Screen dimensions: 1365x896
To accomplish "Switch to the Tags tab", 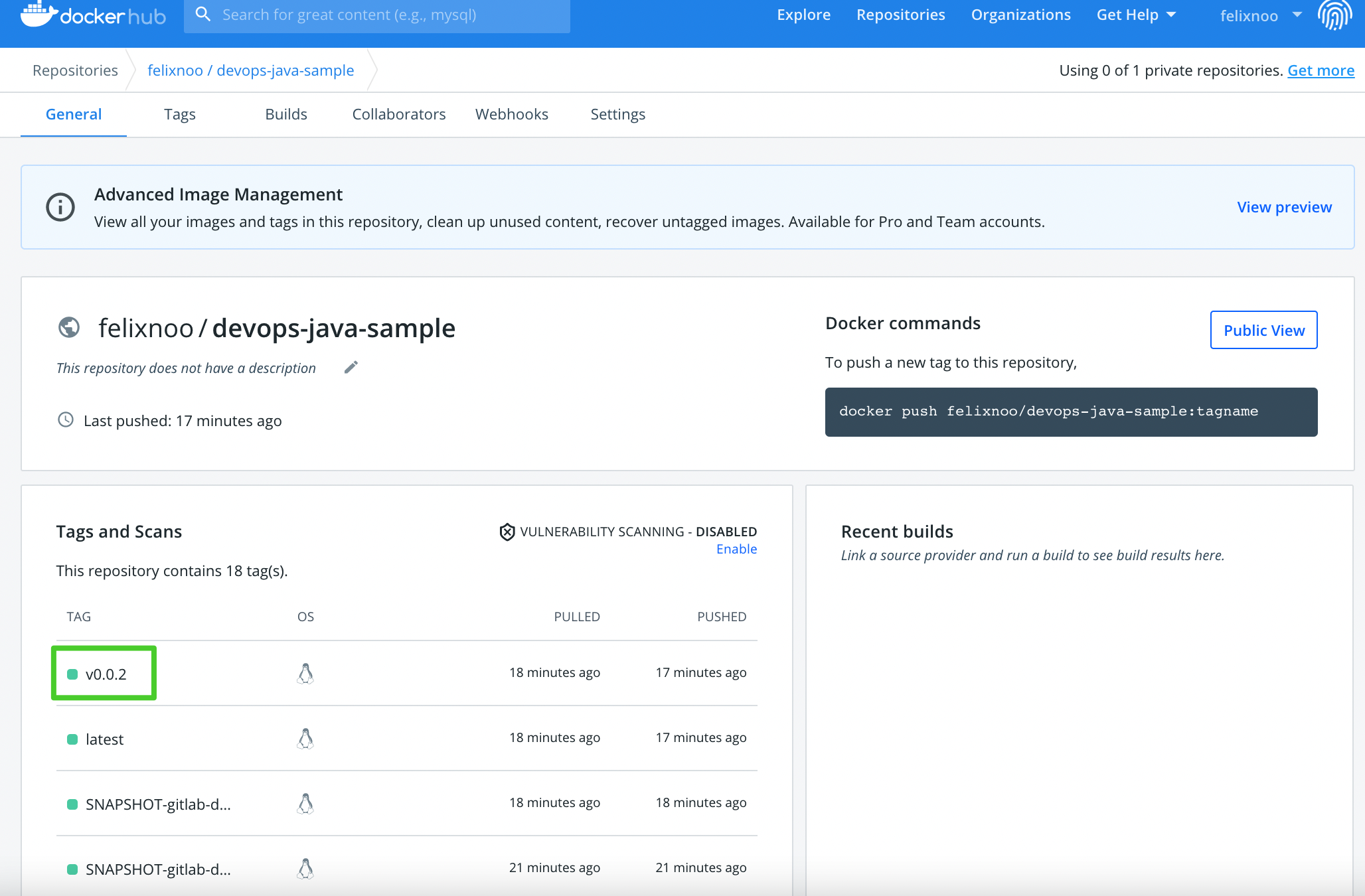I will (180, 114).
